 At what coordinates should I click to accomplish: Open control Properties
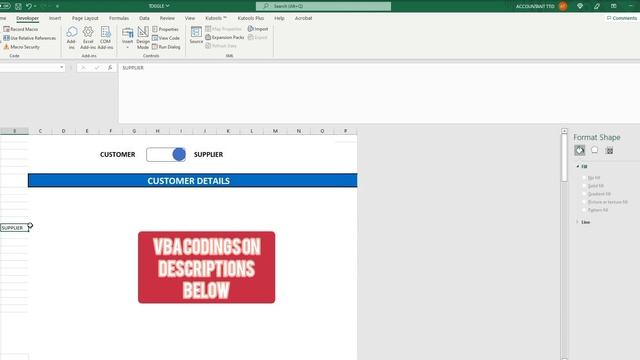pyautogui.click(x=165, y=29)
